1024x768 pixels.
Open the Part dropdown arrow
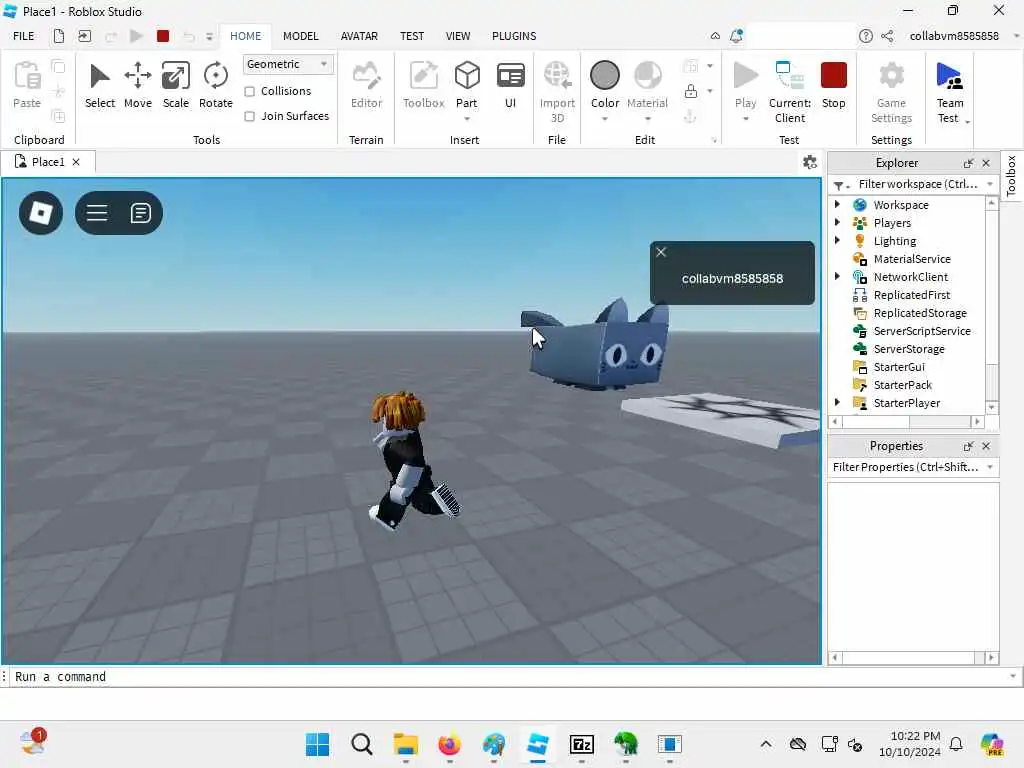466,119
